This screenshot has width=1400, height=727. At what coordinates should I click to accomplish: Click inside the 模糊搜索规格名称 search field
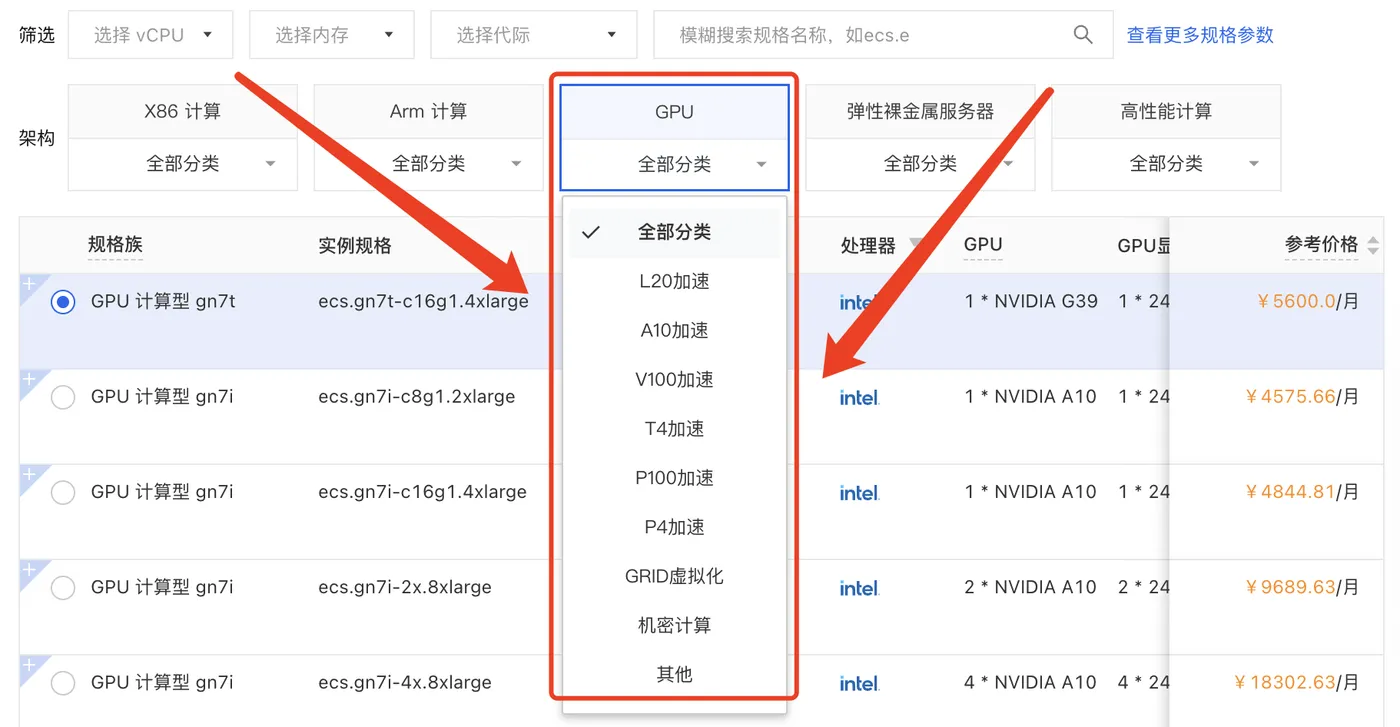850,34
